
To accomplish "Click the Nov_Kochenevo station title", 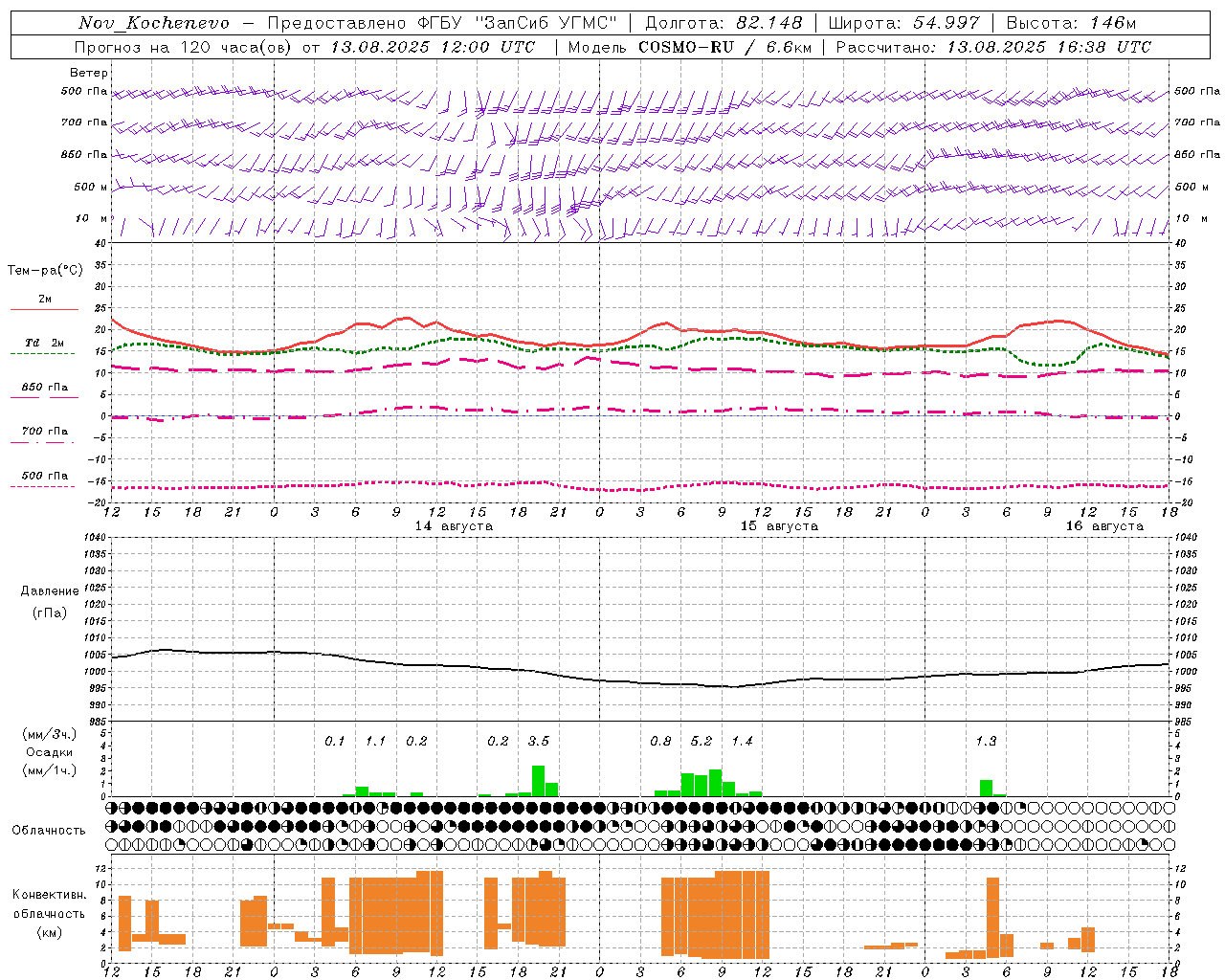I will [154, 23].
